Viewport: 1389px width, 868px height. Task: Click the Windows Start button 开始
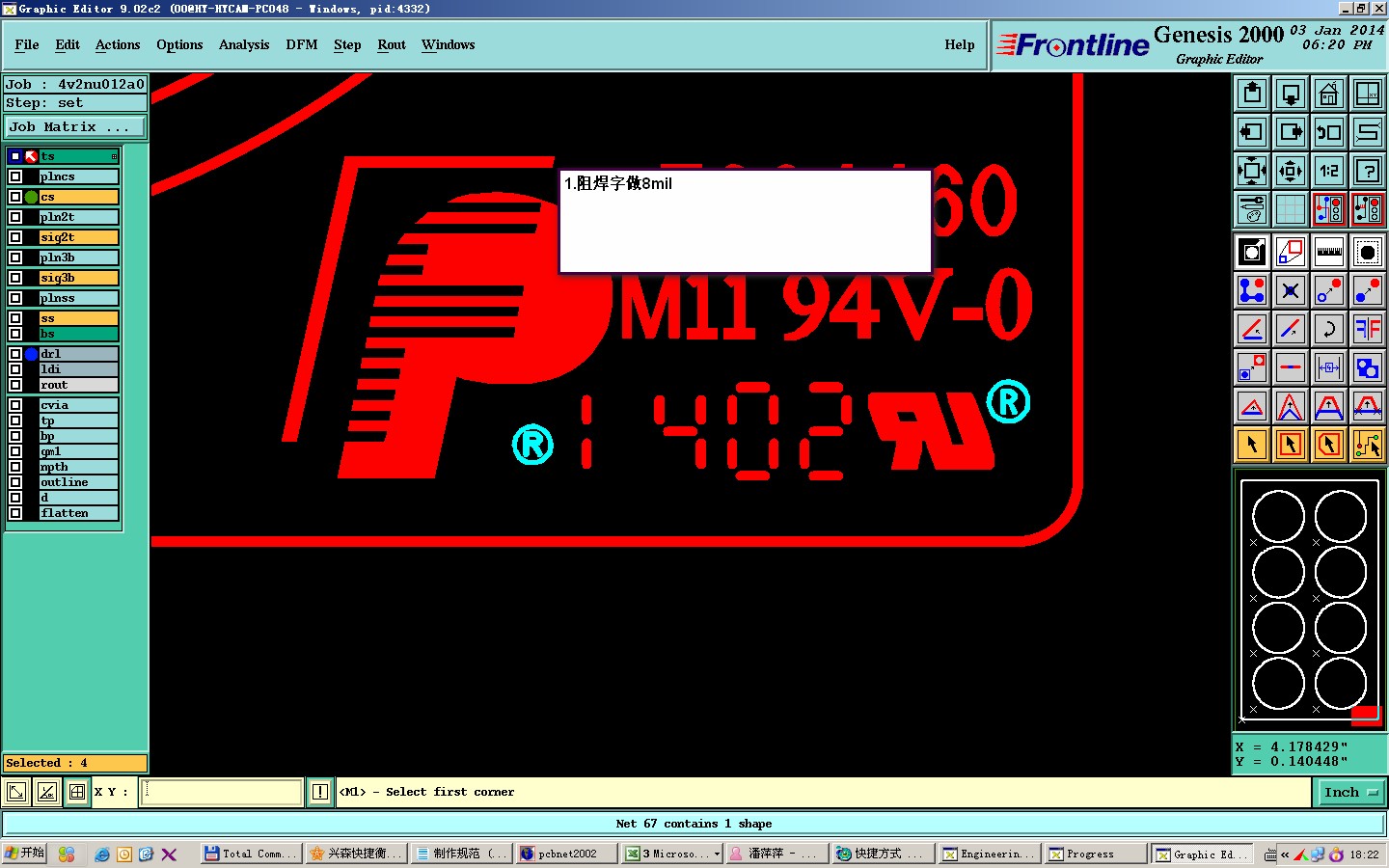24,854
